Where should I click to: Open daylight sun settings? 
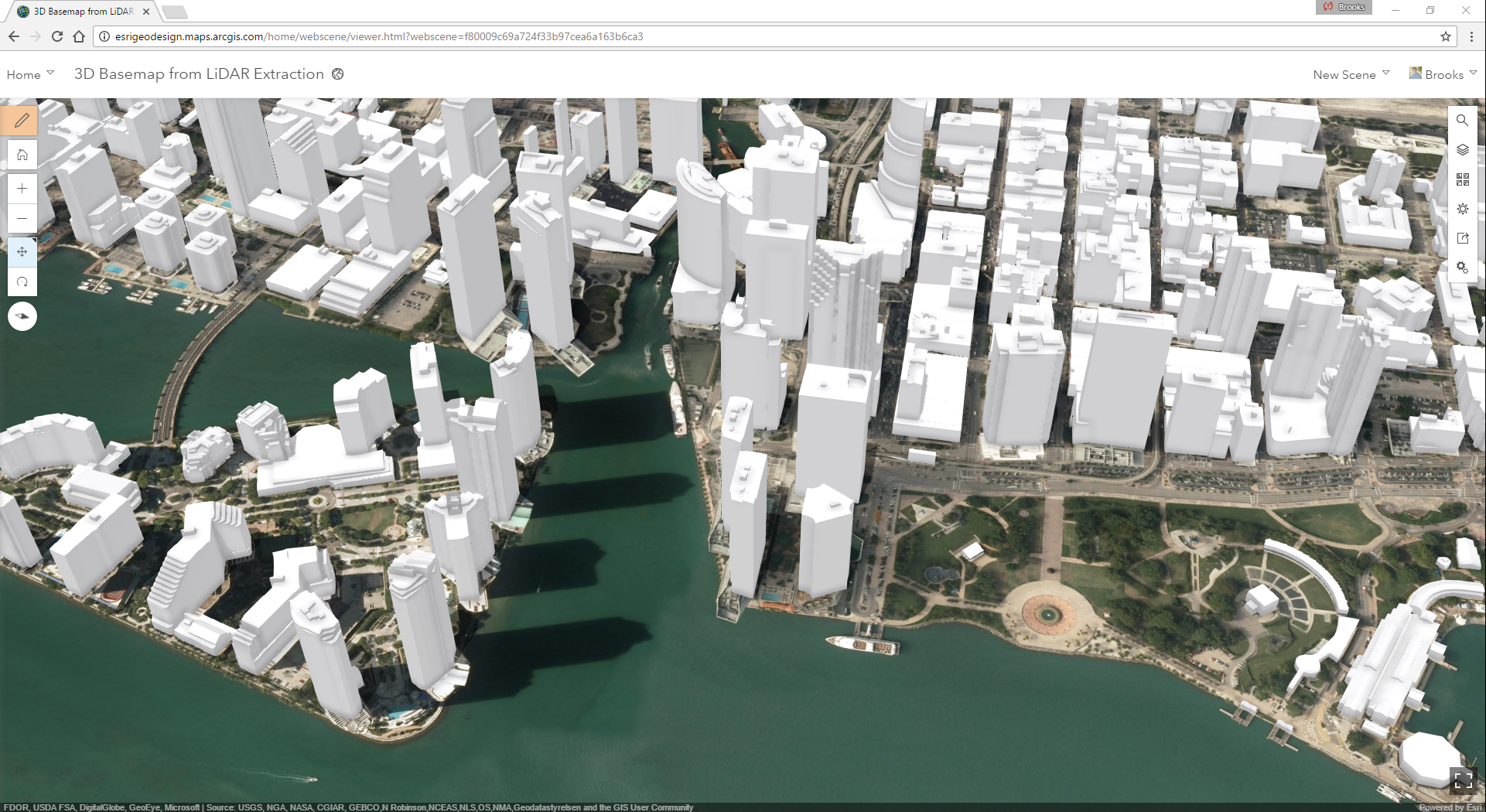1462,209
